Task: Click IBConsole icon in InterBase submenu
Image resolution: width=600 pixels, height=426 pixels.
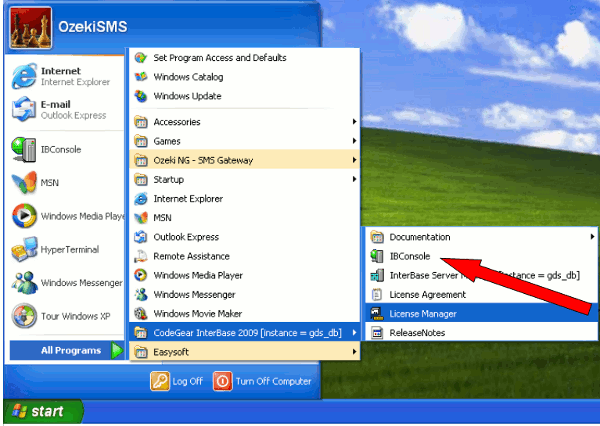Action: (x=377, y=256)
